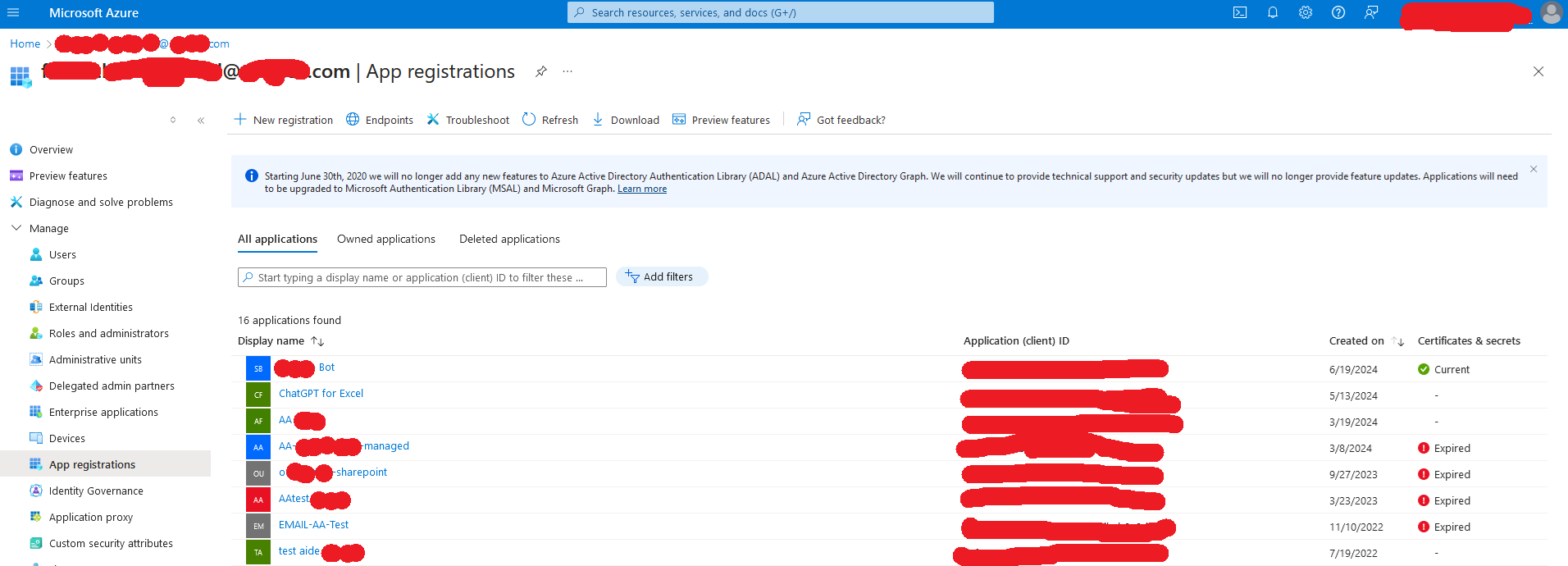Collapse the left navigation menu
The height and width of the screenshot is (566, 1568).
coord(201,120)
